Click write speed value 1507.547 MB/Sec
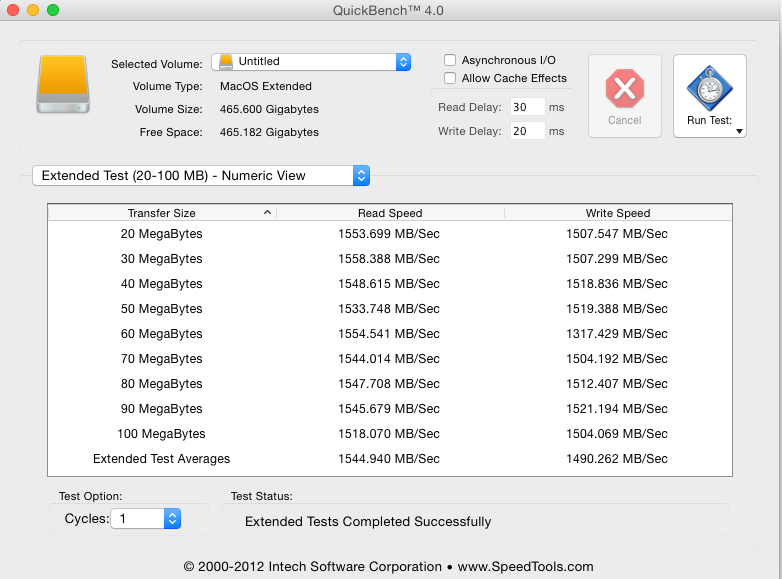This screenshot has height=579, width=782. [x=617, y=234]
